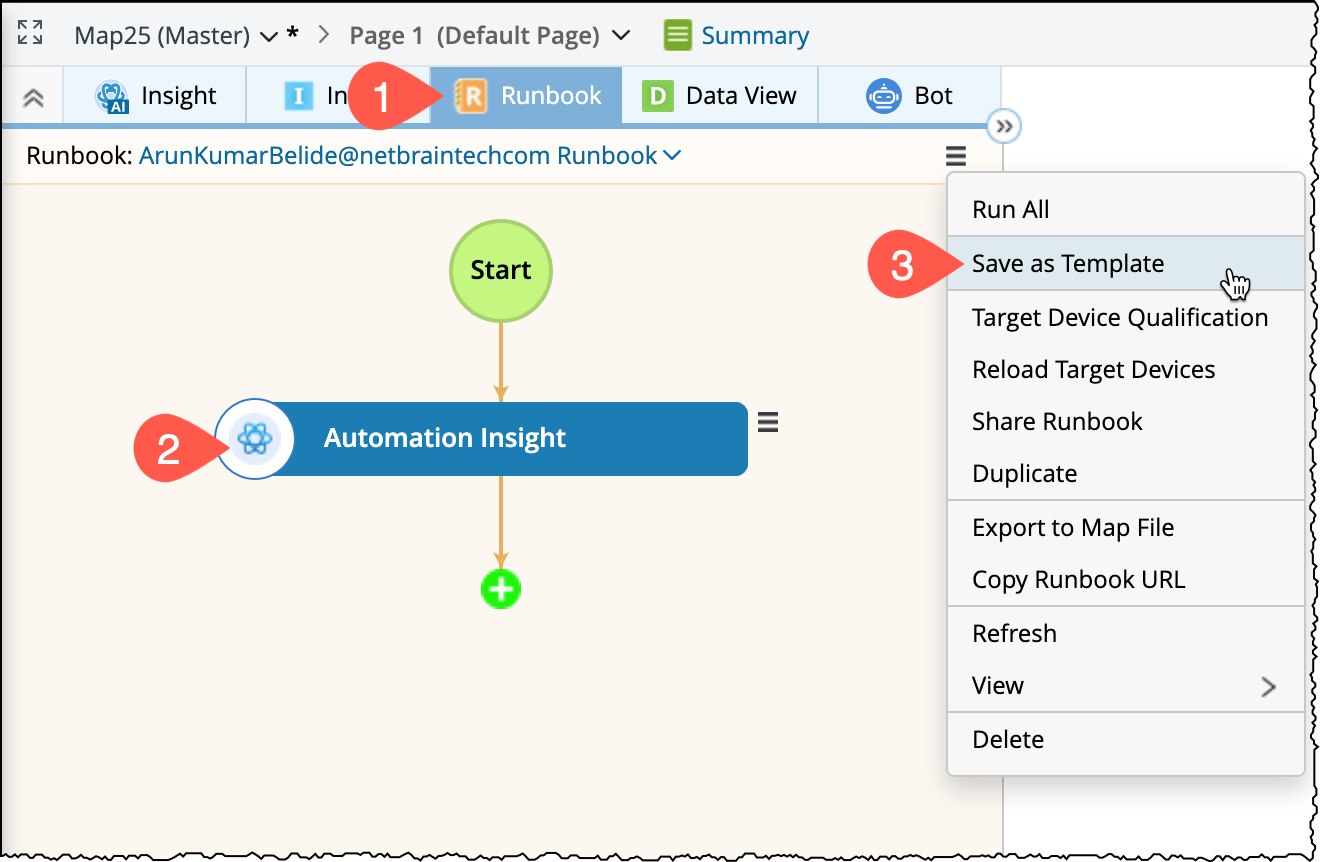The image size is (1320, 862).
Task: Expand the View submenu
Action: click(x=1268, y=686)
